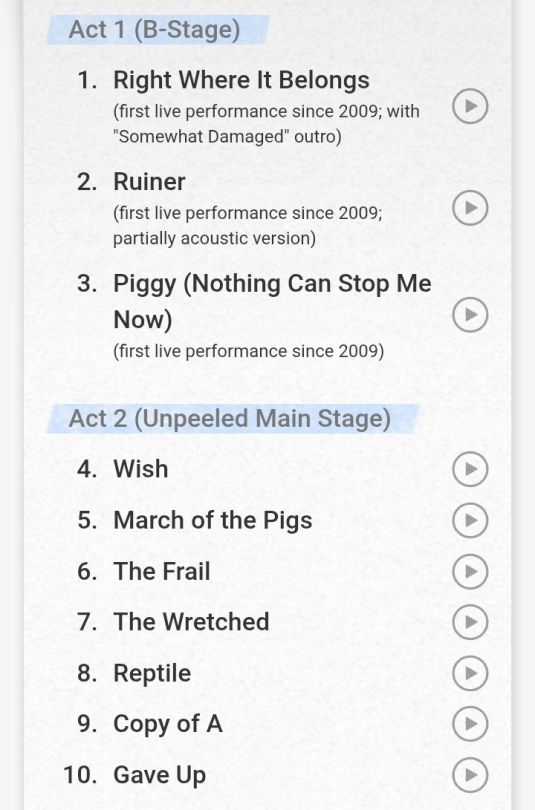Play March of the Pigs
The height and width of the screenshot is (810, 535).
pyautogui.click(x=470, y=520)
